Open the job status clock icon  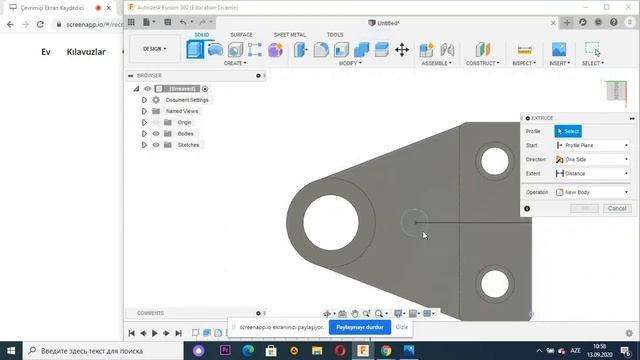582,22
